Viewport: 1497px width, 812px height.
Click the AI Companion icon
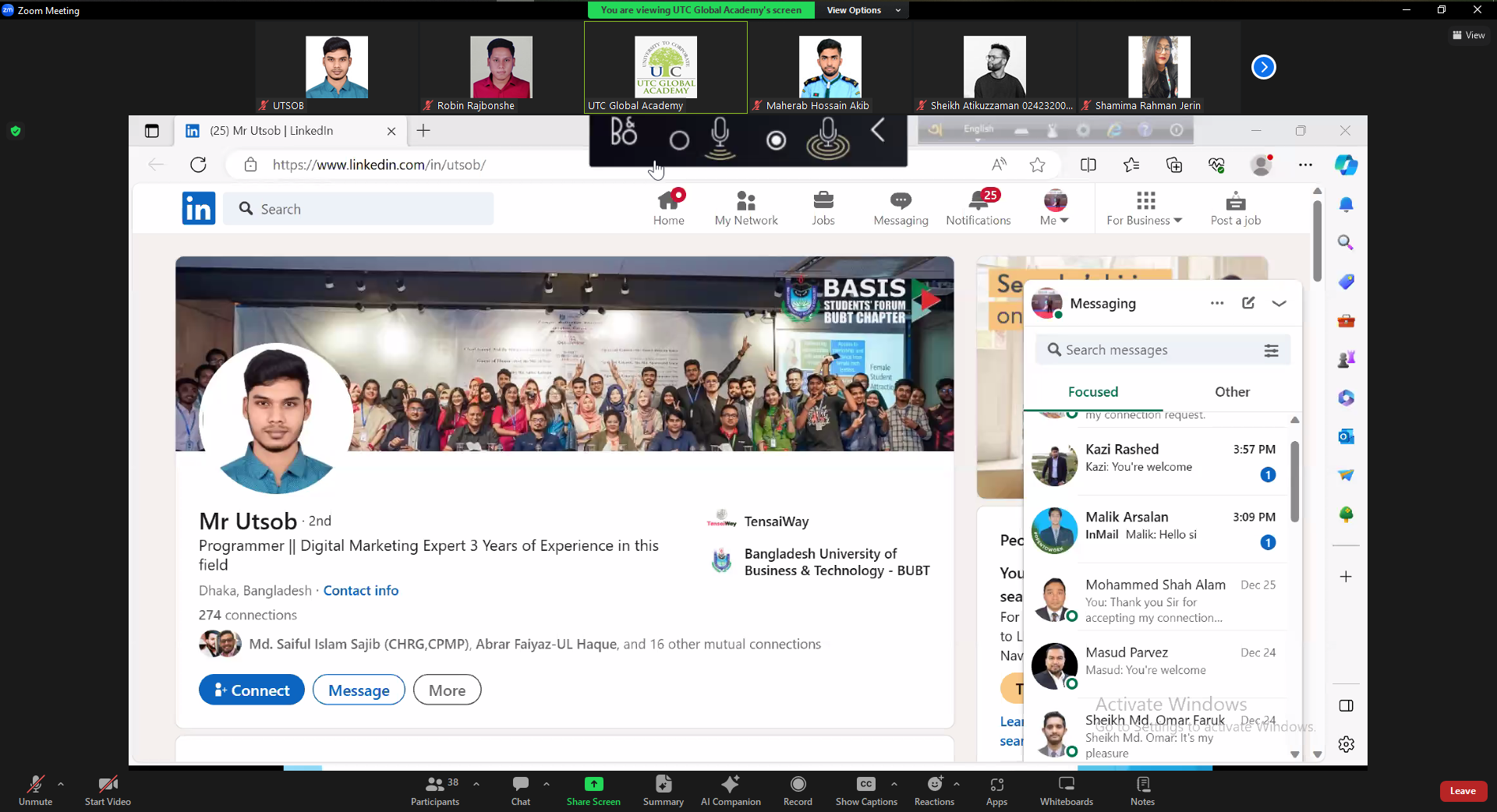coord(730,790)
